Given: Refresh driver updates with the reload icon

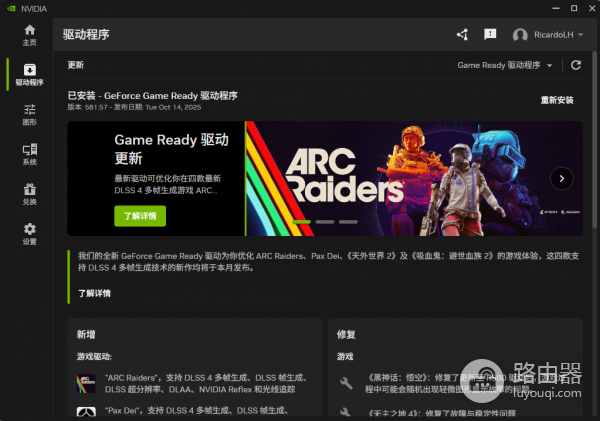Looking at the screenshot, I should 575,65.
